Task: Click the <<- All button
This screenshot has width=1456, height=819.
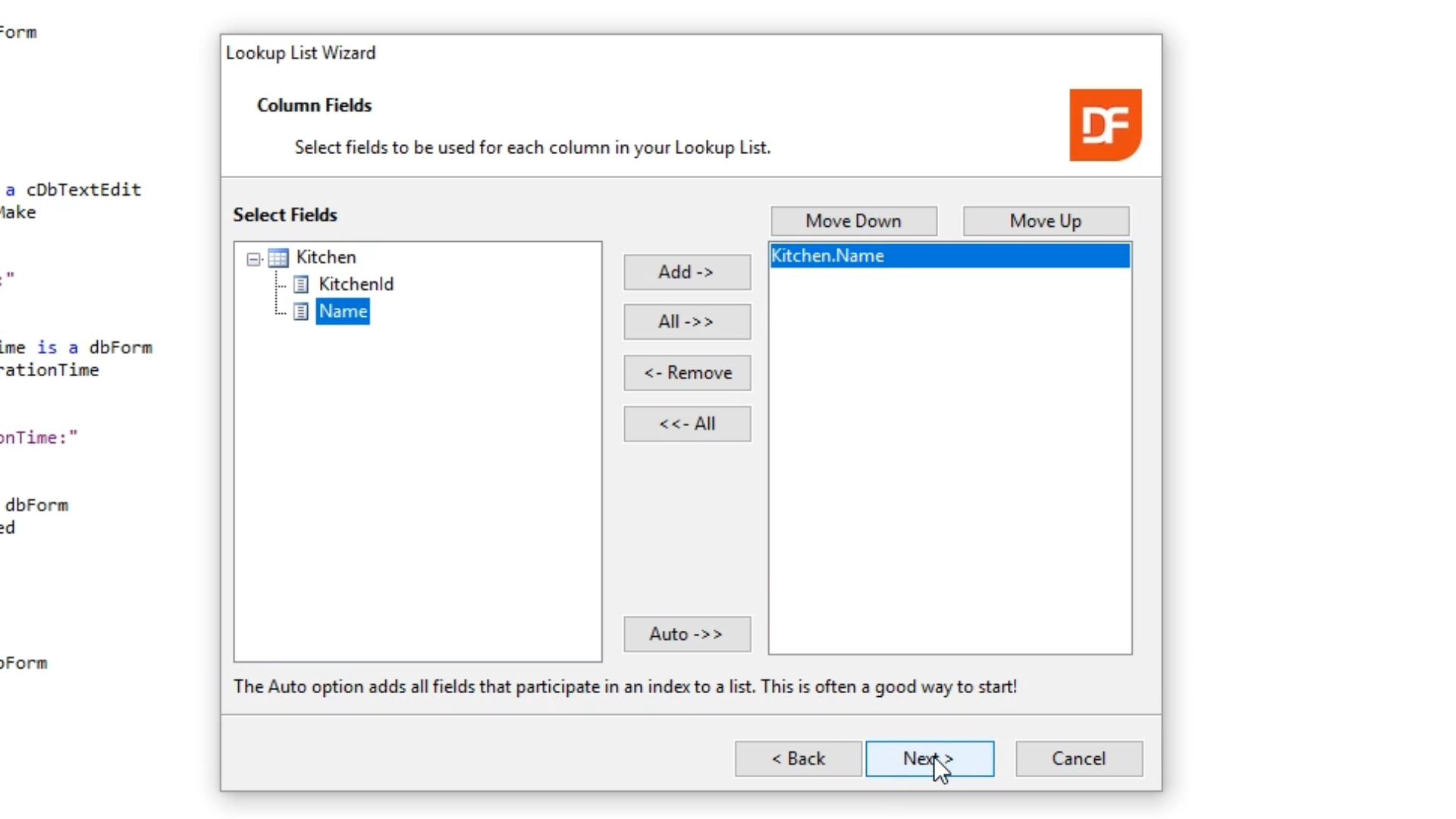Action: point(687,424)
